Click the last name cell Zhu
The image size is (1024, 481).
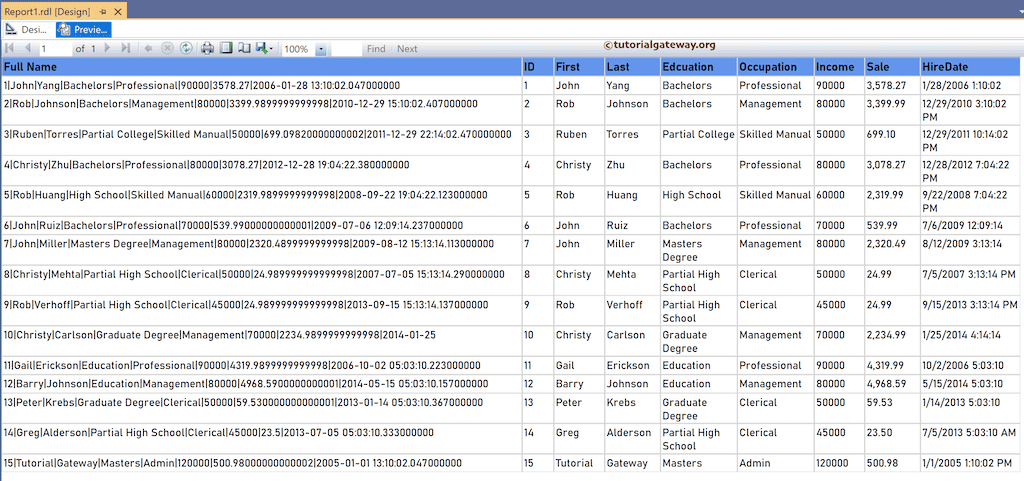pyautogui.click(x=632, y=170)
